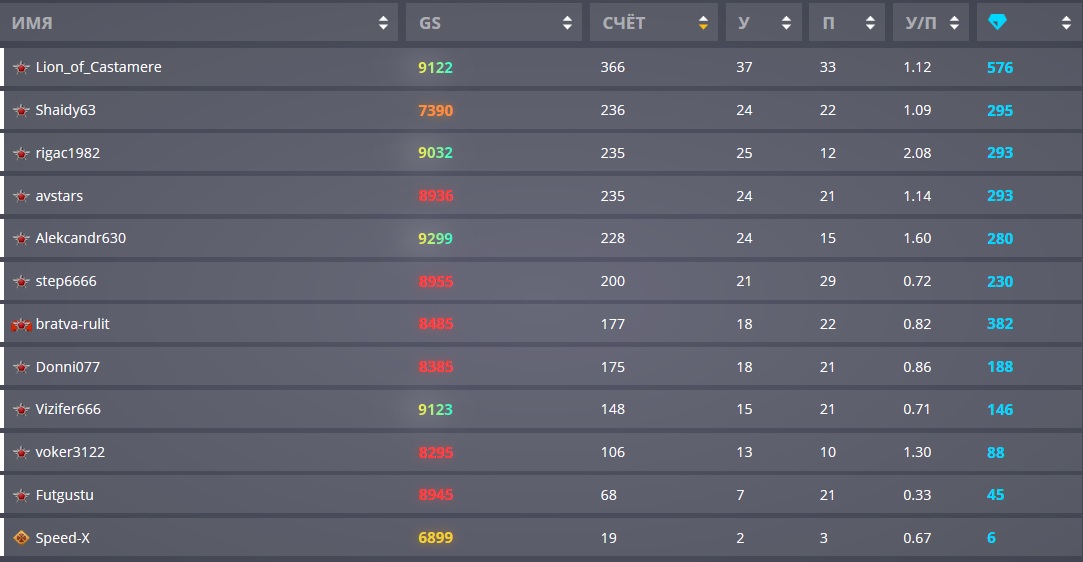Open the player name Alekcandr630
Image resolution: width=1083 pixels, height=562 pixels.
point(81,238)
